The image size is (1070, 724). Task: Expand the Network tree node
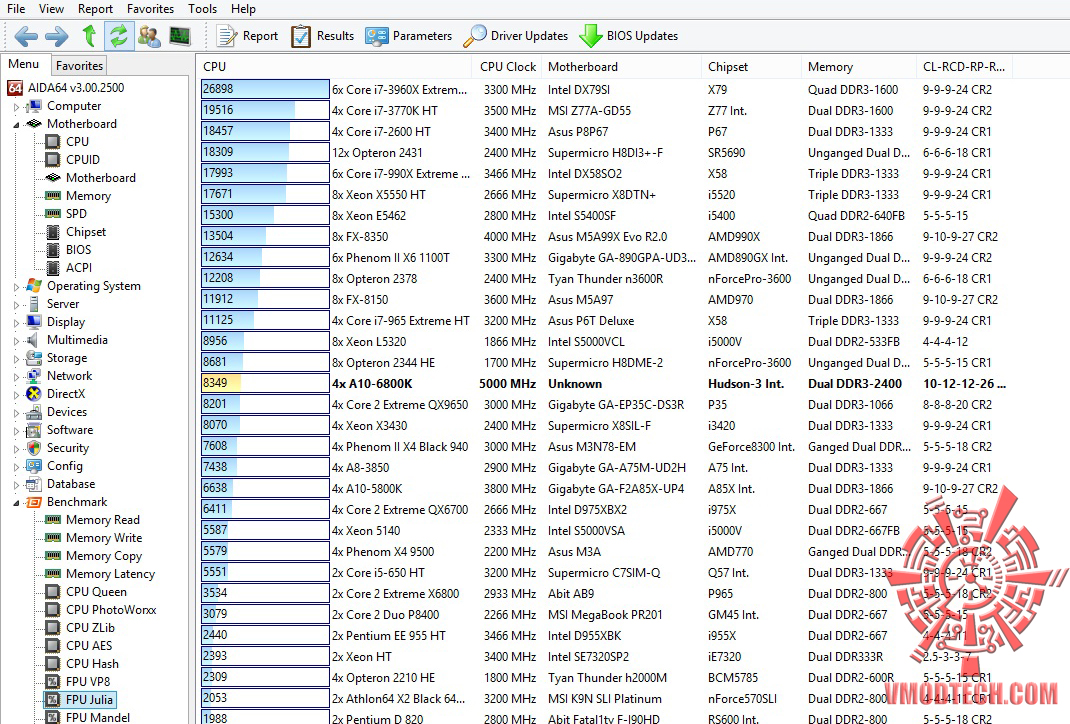click(x=16, y=376)
